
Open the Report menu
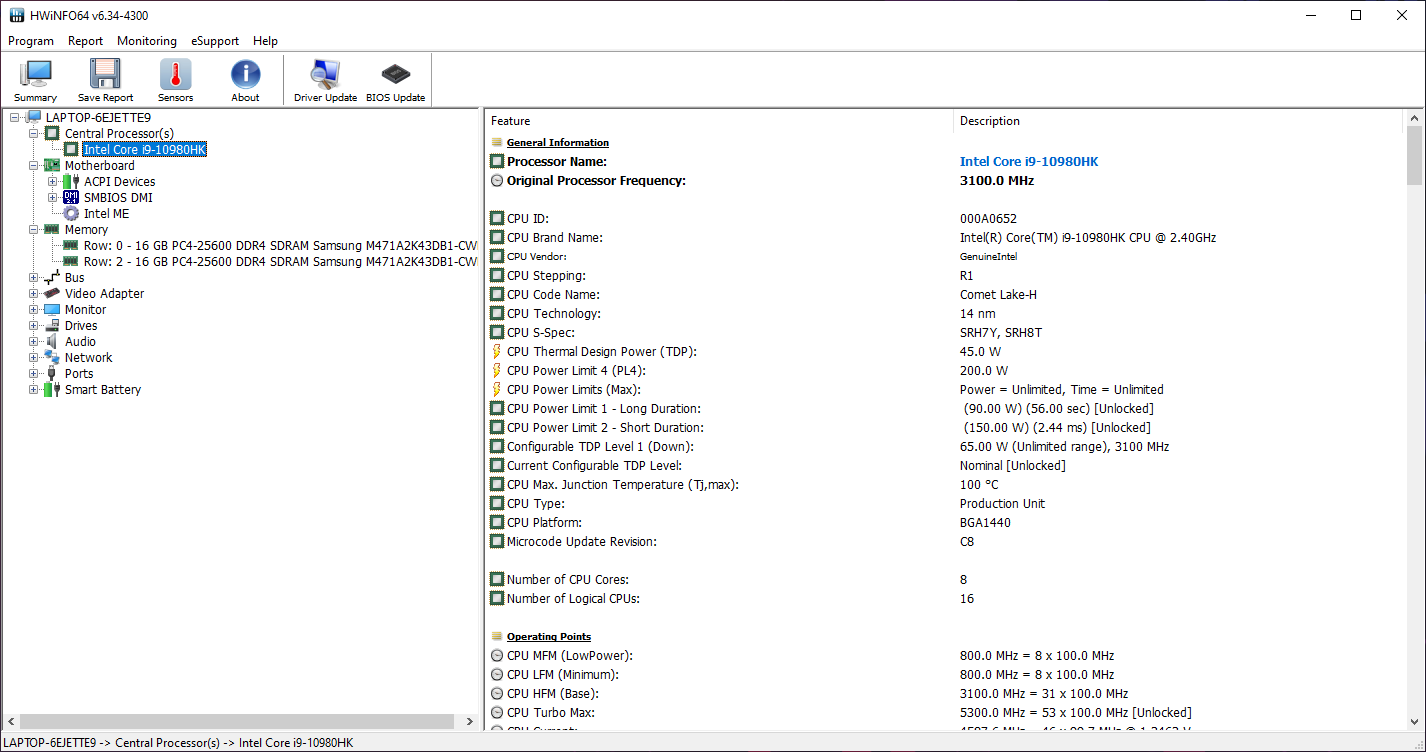[x=85, y=41]
